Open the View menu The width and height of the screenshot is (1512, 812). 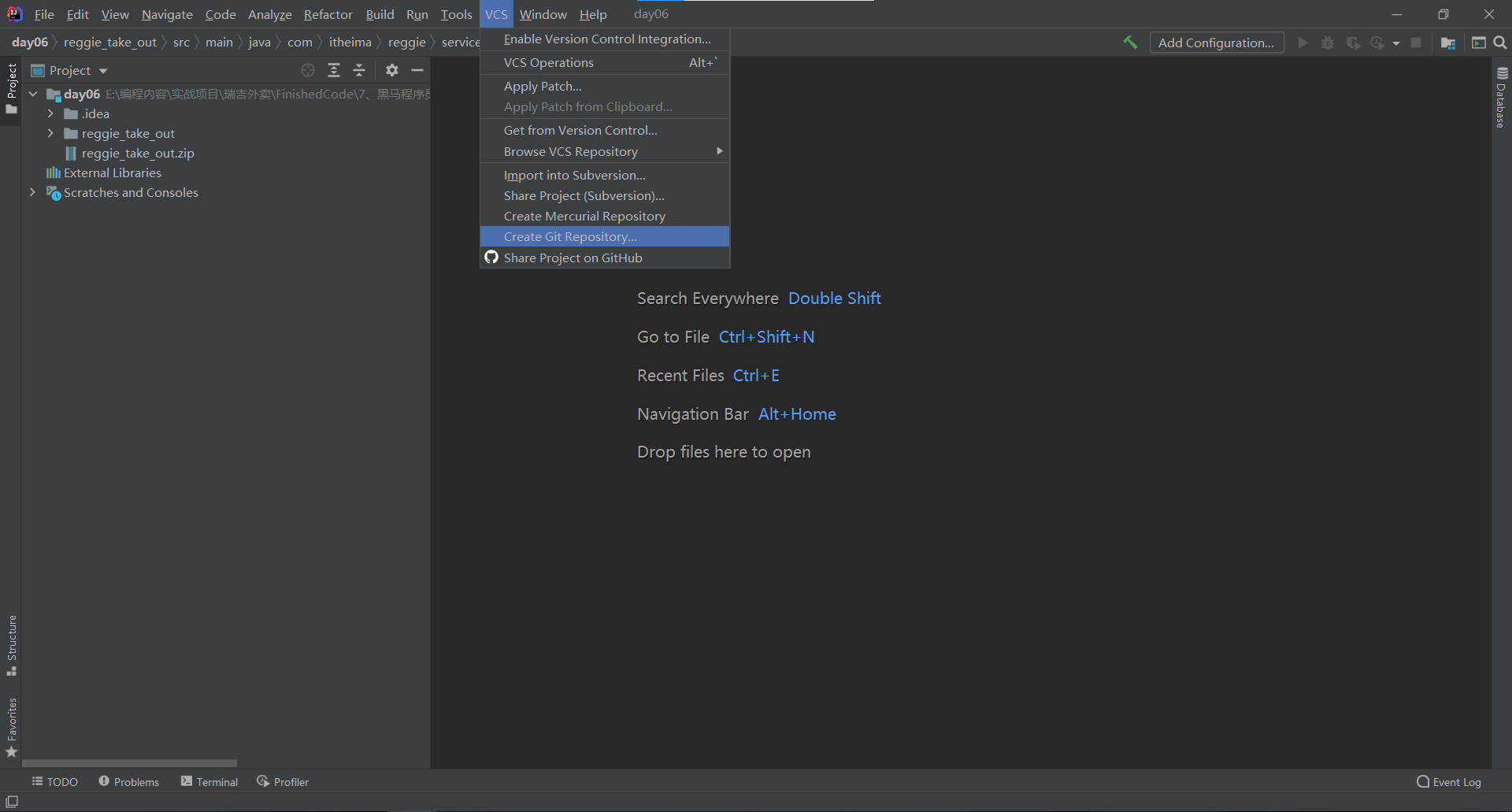coord(115,14)
